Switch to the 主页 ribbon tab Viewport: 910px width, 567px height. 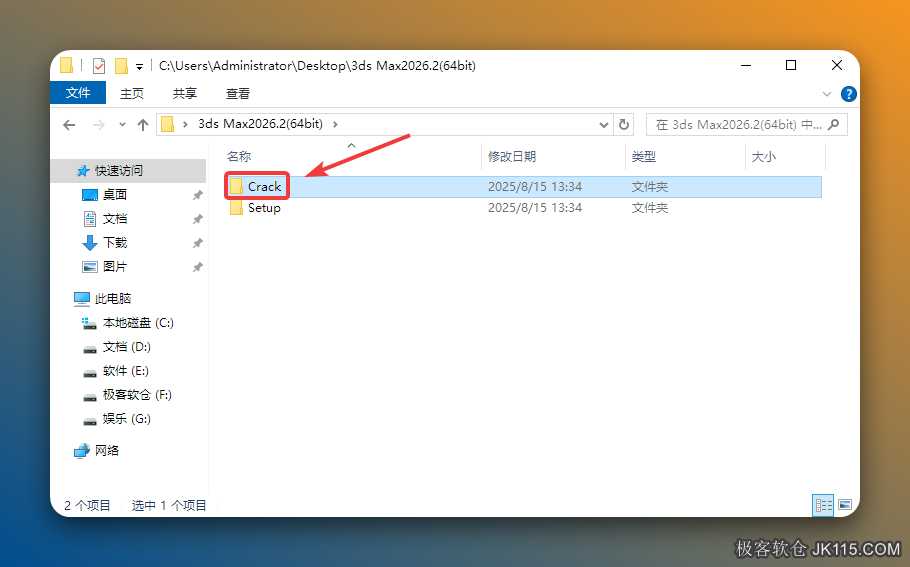(132, 93)
